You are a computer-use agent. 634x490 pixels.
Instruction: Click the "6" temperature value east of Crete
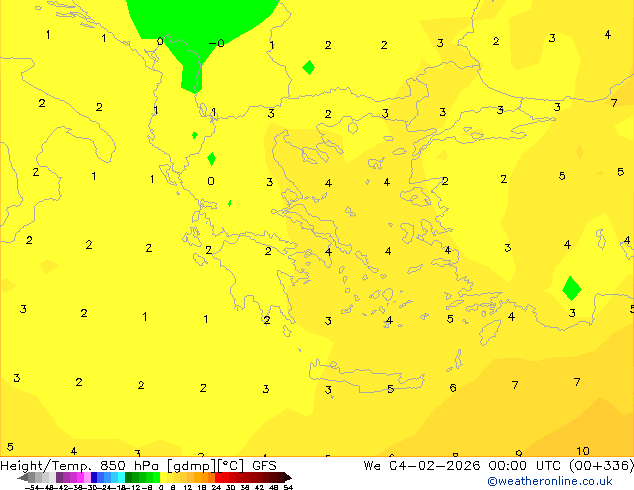click(x=453, y=388)
